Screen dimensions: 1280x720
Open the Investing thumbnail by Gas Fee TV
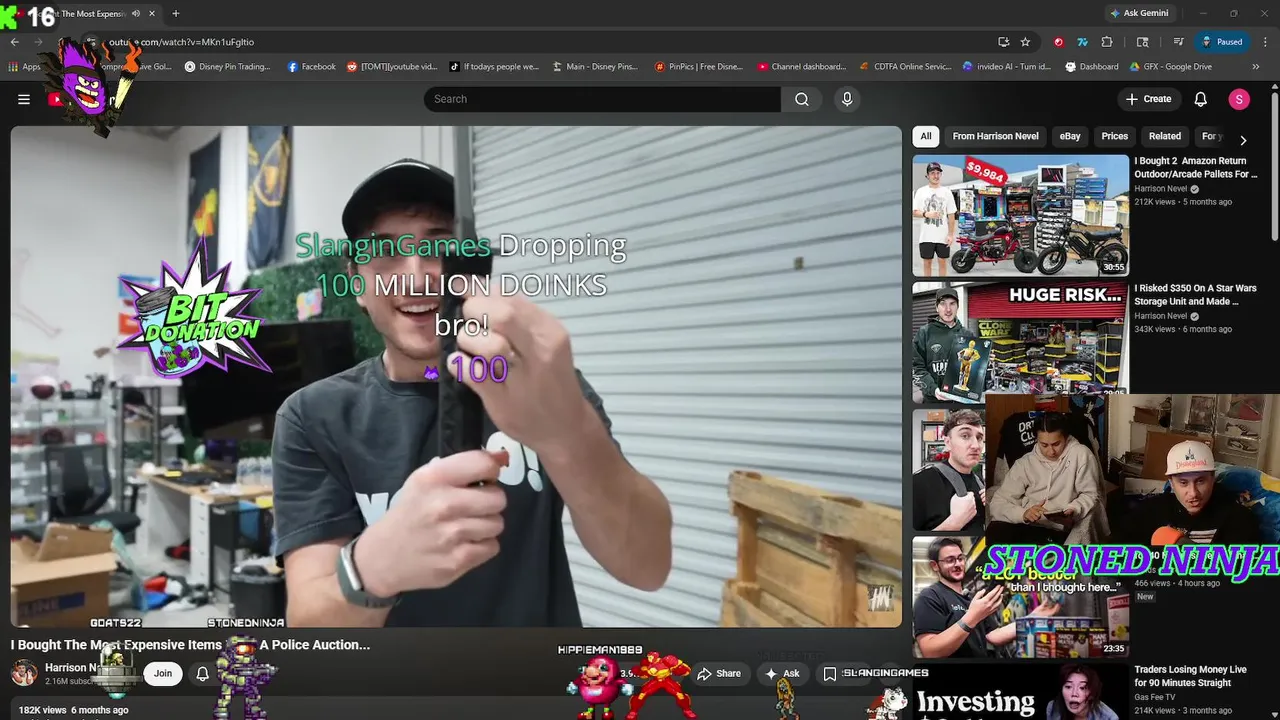[1020, 692]
